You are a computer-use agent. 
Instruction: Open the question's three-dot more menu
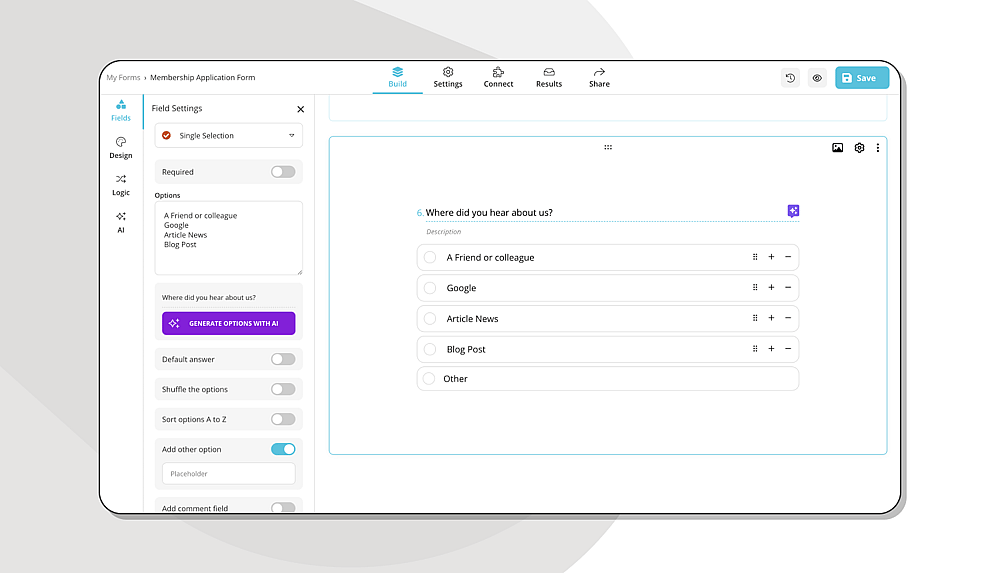(x=878, y=147)
